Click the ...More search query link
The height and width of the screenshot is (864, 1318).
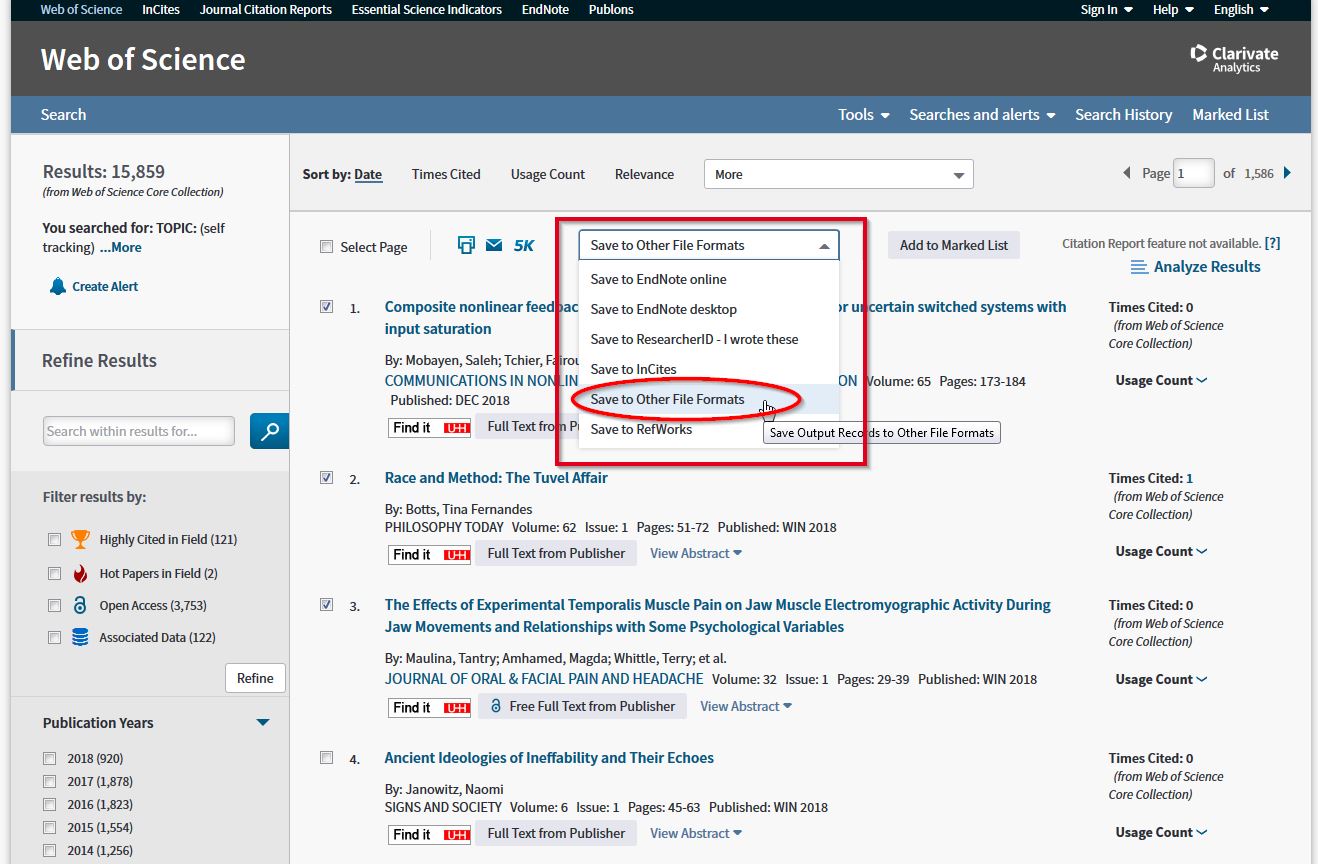120,247
